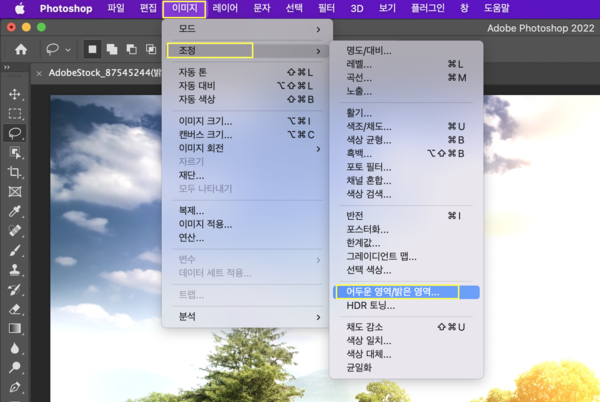Choose 자동 대비
Image resolution: width=600 pixels, height=402 pixels.
pyautogui.click(x=247, y=86)
